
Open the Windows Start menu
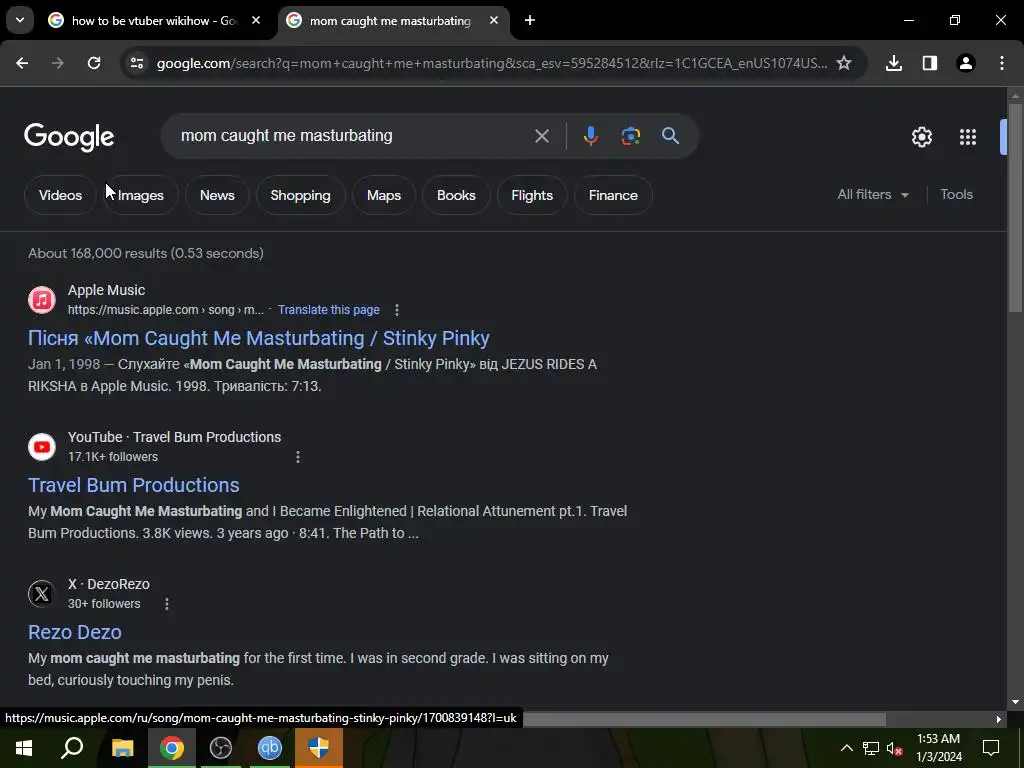(x=24, y=748)
